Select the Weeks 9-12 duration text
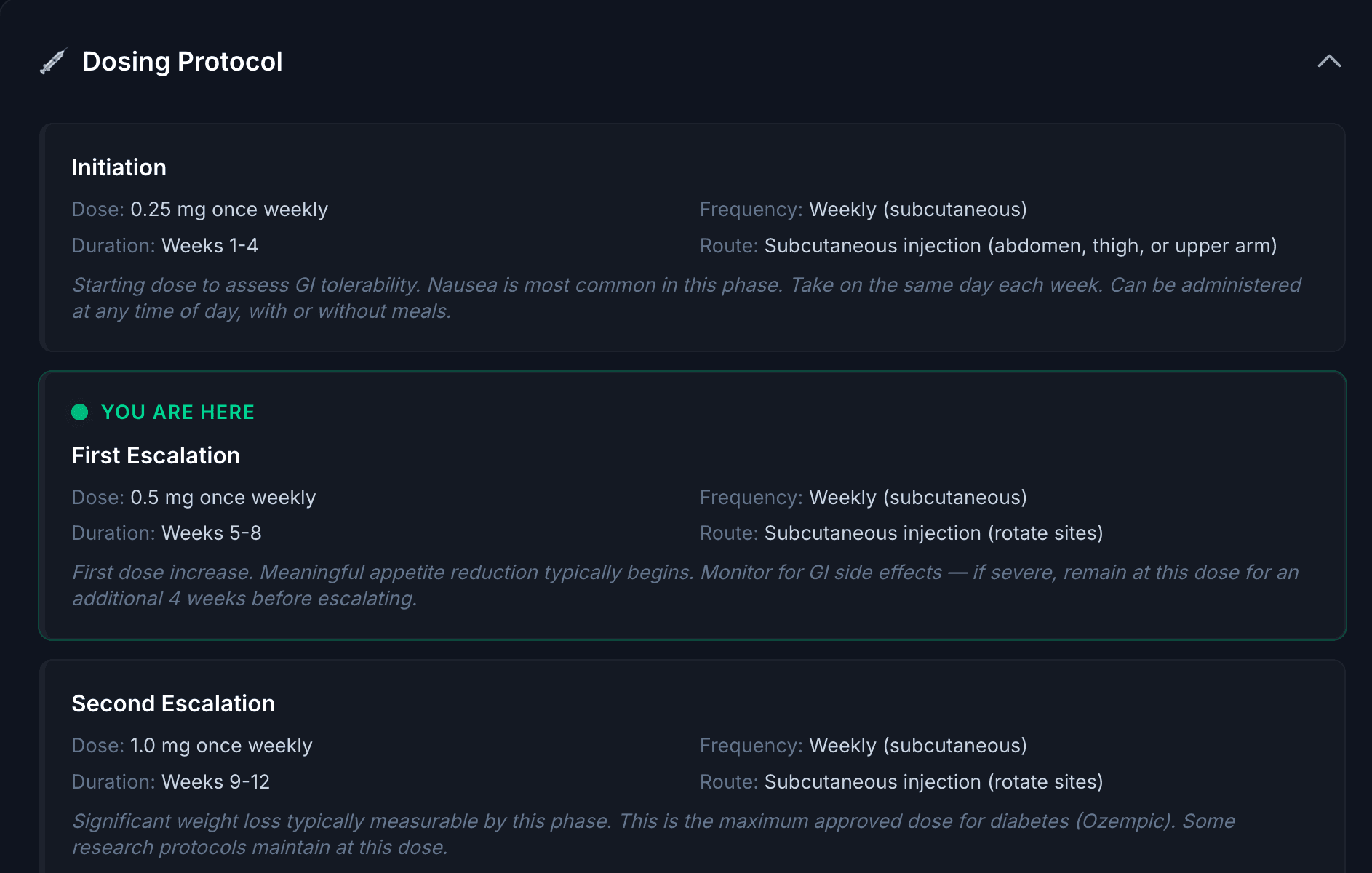The image size is (1372, 873). (215, 782)
